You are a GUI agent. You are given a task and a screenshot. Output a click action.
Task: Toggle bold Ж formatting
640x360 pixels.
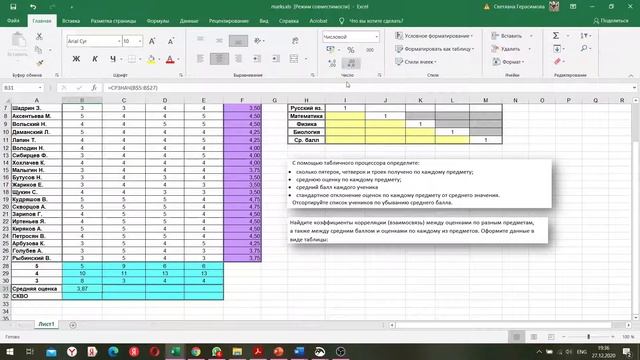coord(76,59)
